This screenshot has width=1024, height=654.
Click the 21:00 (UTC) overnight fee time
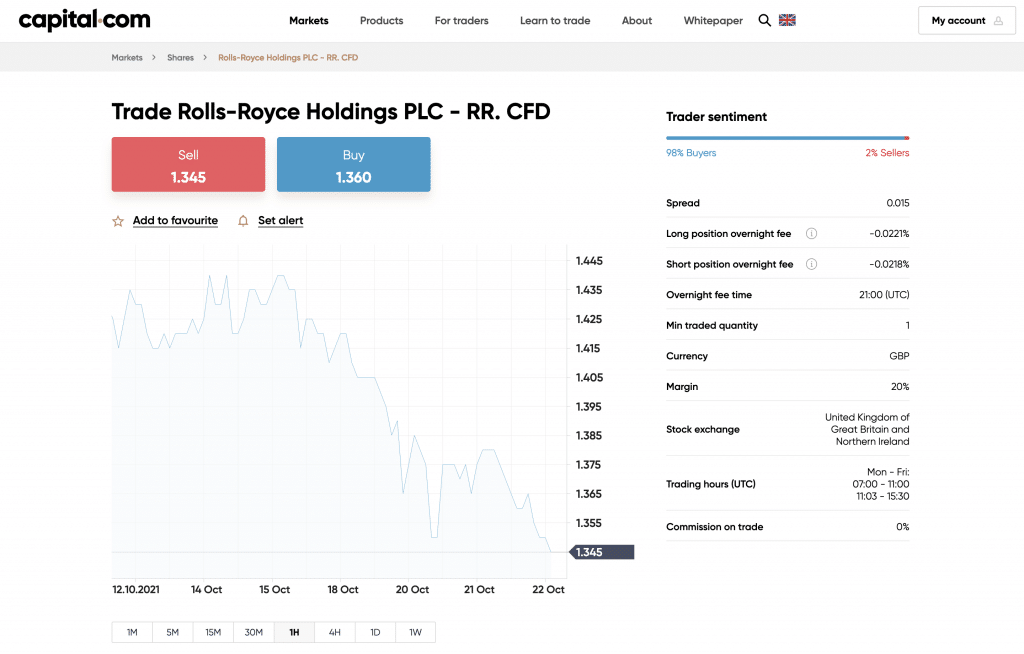(884, 295)
